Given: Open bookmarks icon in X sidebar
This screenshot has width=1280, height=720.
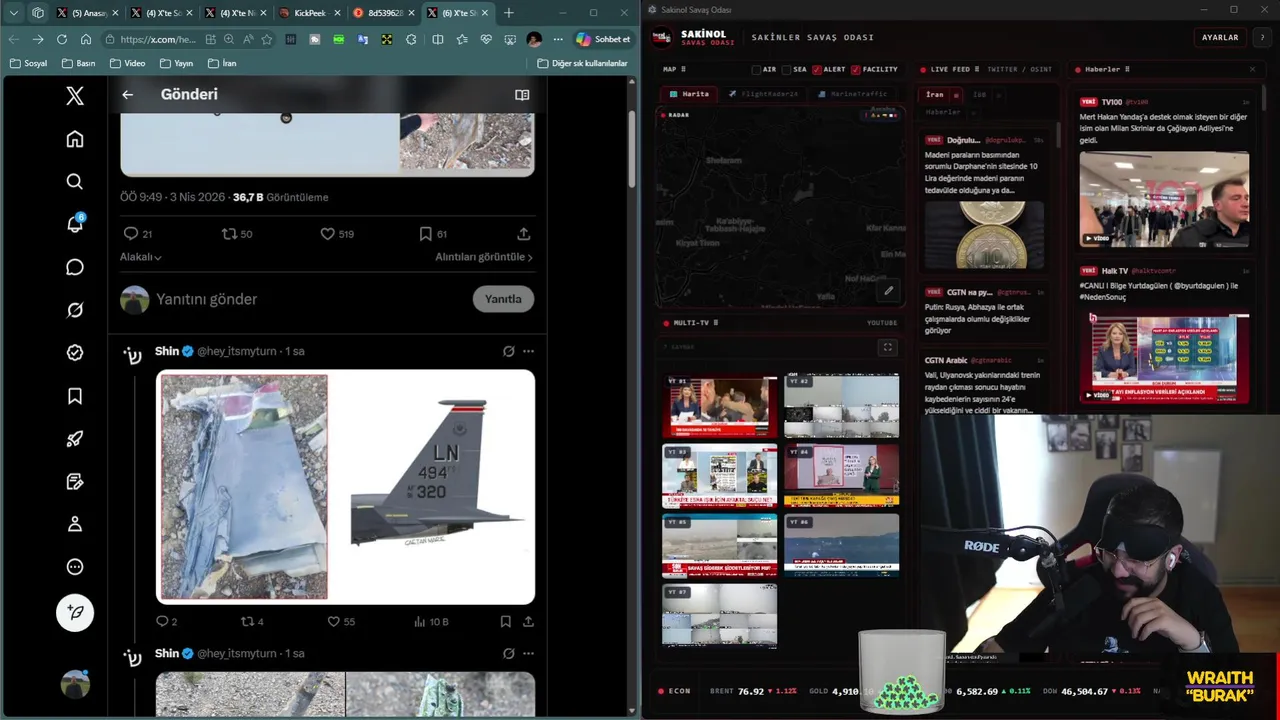Looking at the screenshot, I should point(75,396).
